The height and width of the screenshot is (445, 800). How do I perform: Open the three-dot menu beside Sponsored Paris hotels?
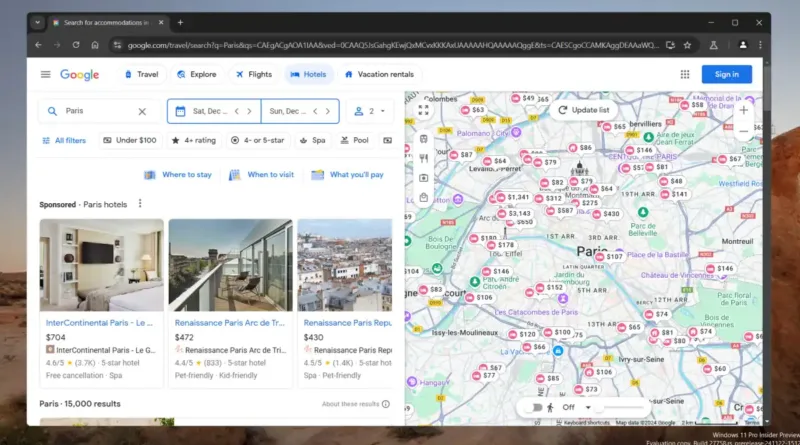[x=140, y=204]
